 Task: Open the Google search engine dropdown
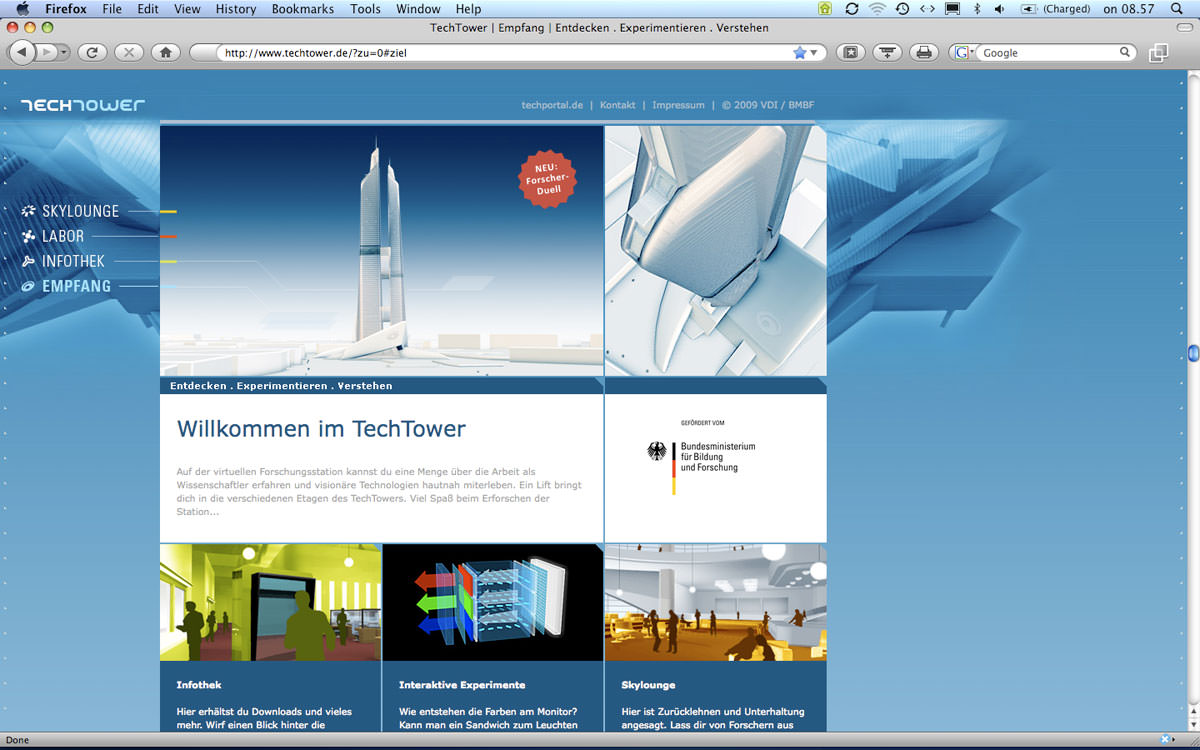[965, 53]
